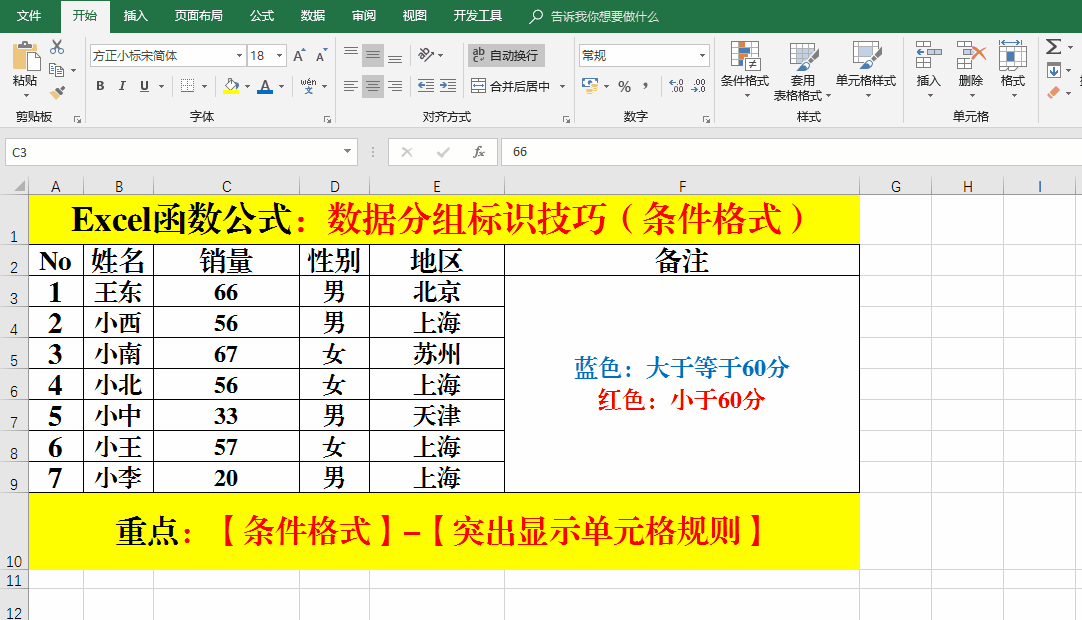Open the 公式 (Formulas) tab
This screenshot has width=1082, height=620.
tap(262, 16)
